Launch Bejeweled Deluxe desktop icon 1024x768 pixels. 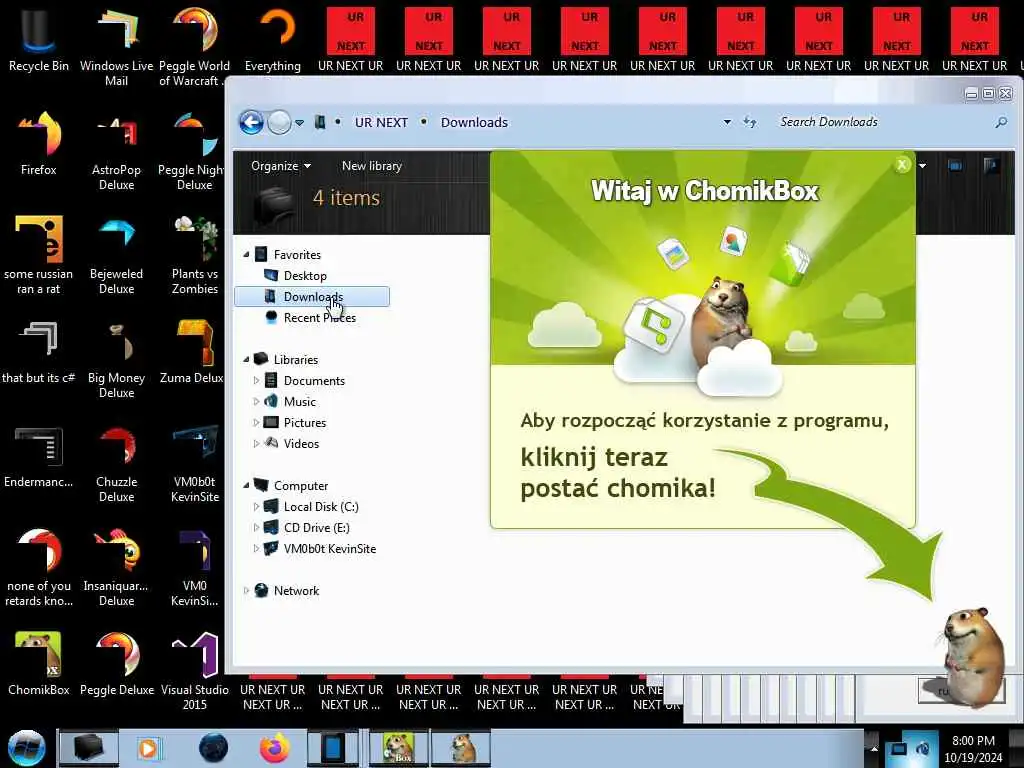(116, 255)
